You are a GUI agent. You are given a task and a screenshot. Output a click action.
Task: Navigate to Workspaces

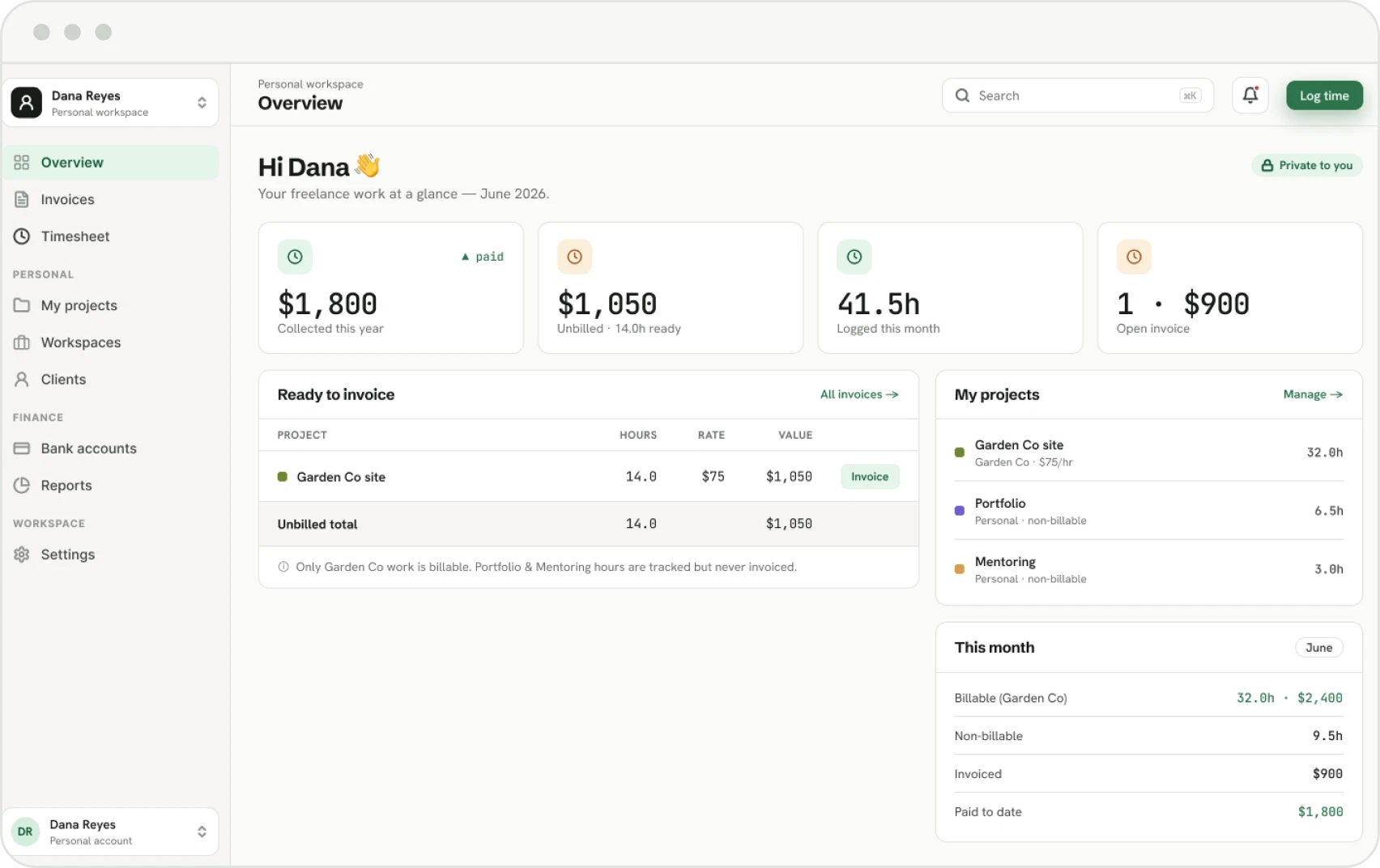pos(111,343)
